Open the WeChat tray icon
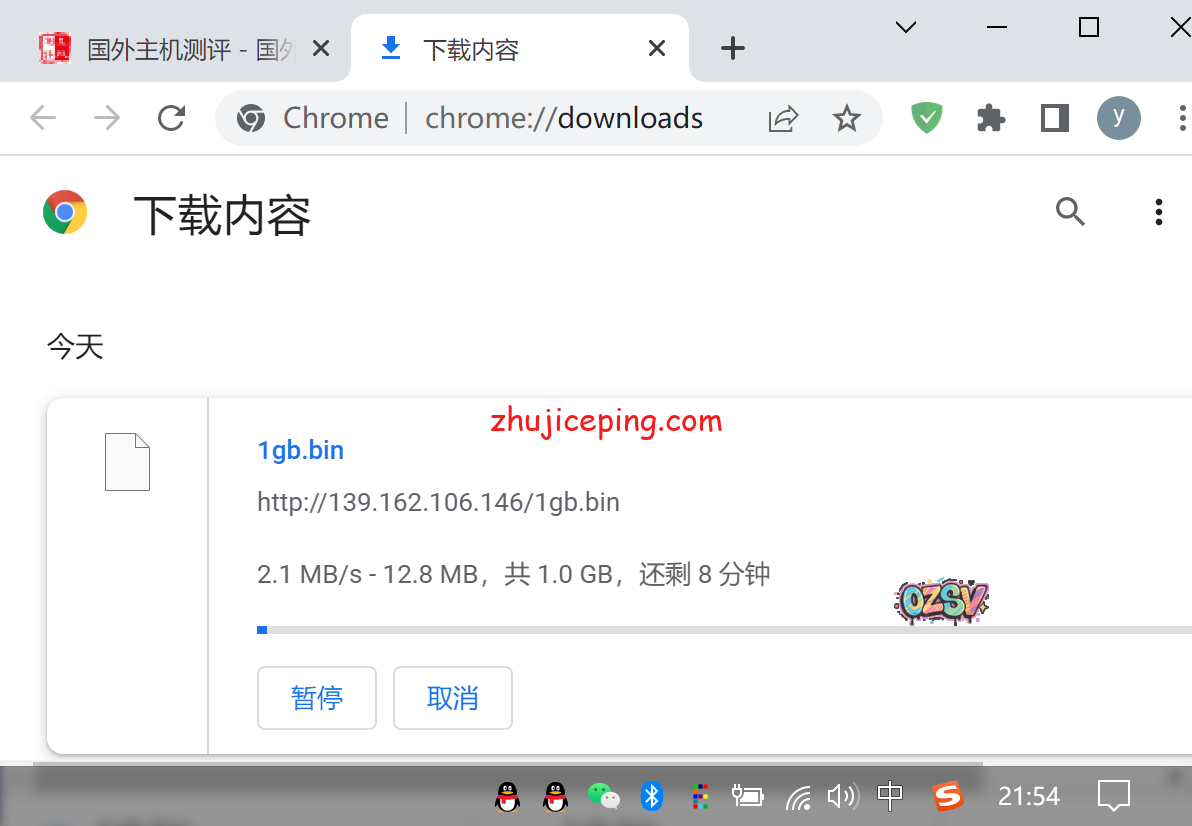1192x826 pixels. [x=603, y=796]
